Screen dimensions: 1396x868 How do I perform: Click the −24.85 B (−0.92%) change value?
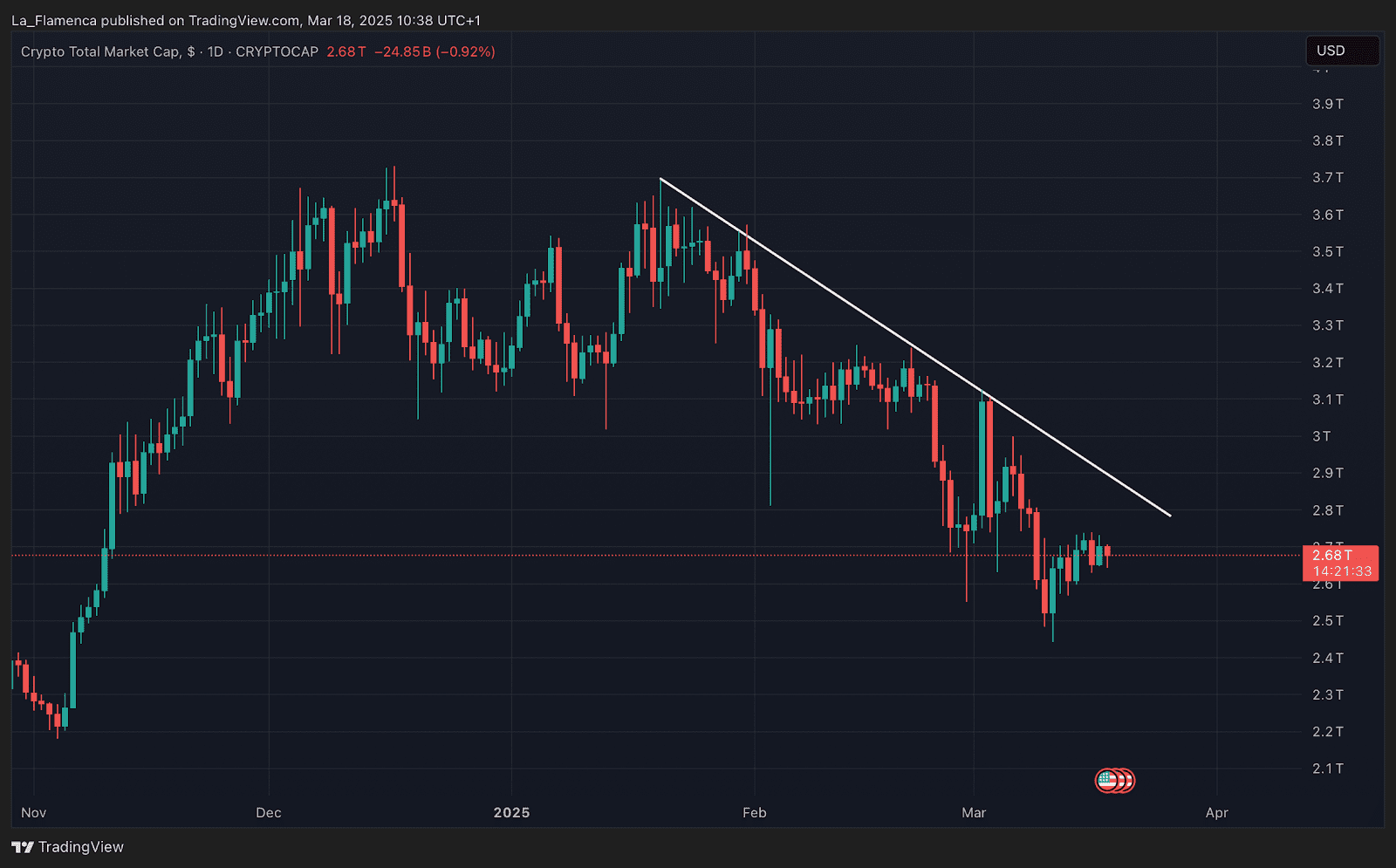[x=435, y=51]
